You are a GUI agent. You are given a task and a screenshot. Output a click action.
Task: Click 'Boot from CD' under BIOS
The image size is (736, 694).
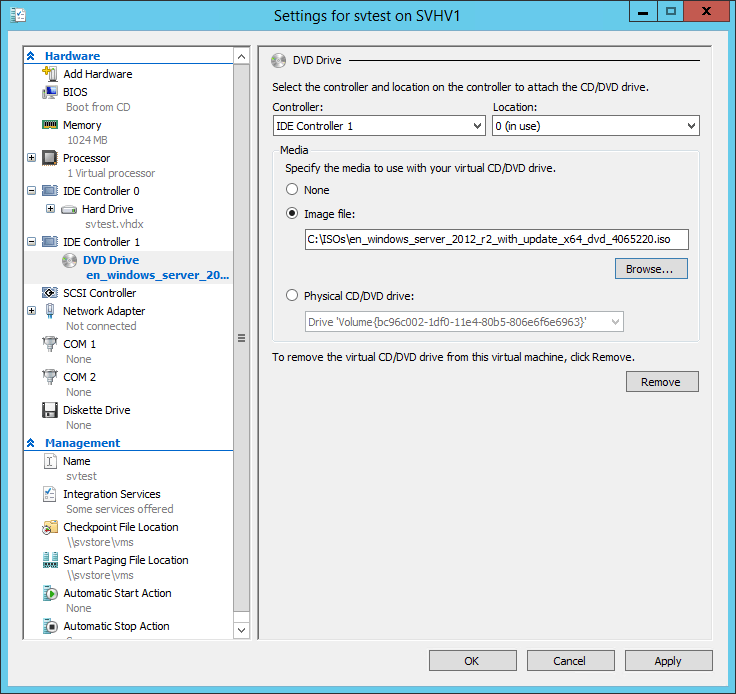98,107
